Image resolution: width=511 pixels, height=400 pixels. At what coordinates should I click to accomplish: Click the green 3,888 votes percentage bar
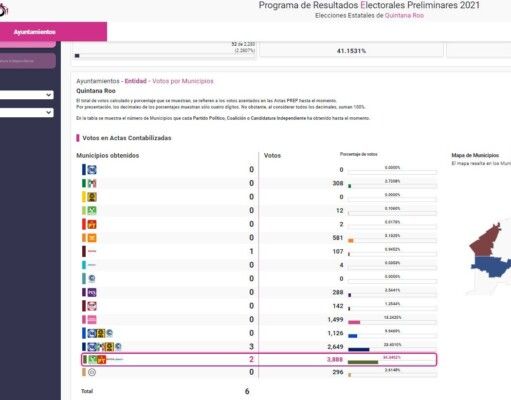pyautogui.click(x=363, y=362)
